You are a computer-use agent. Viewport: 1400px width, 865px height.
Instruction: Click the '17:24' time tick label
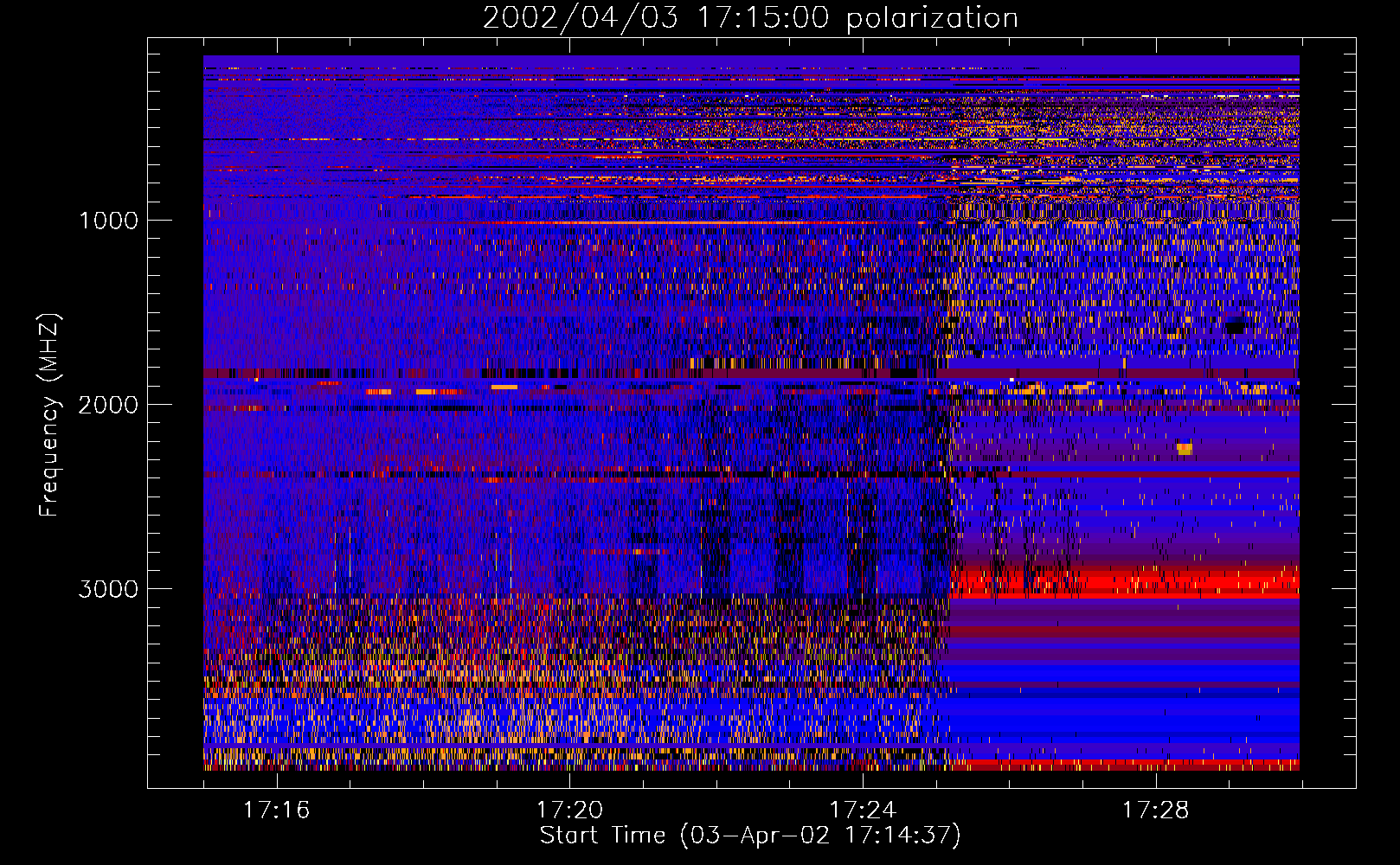(x=863, y=810)
